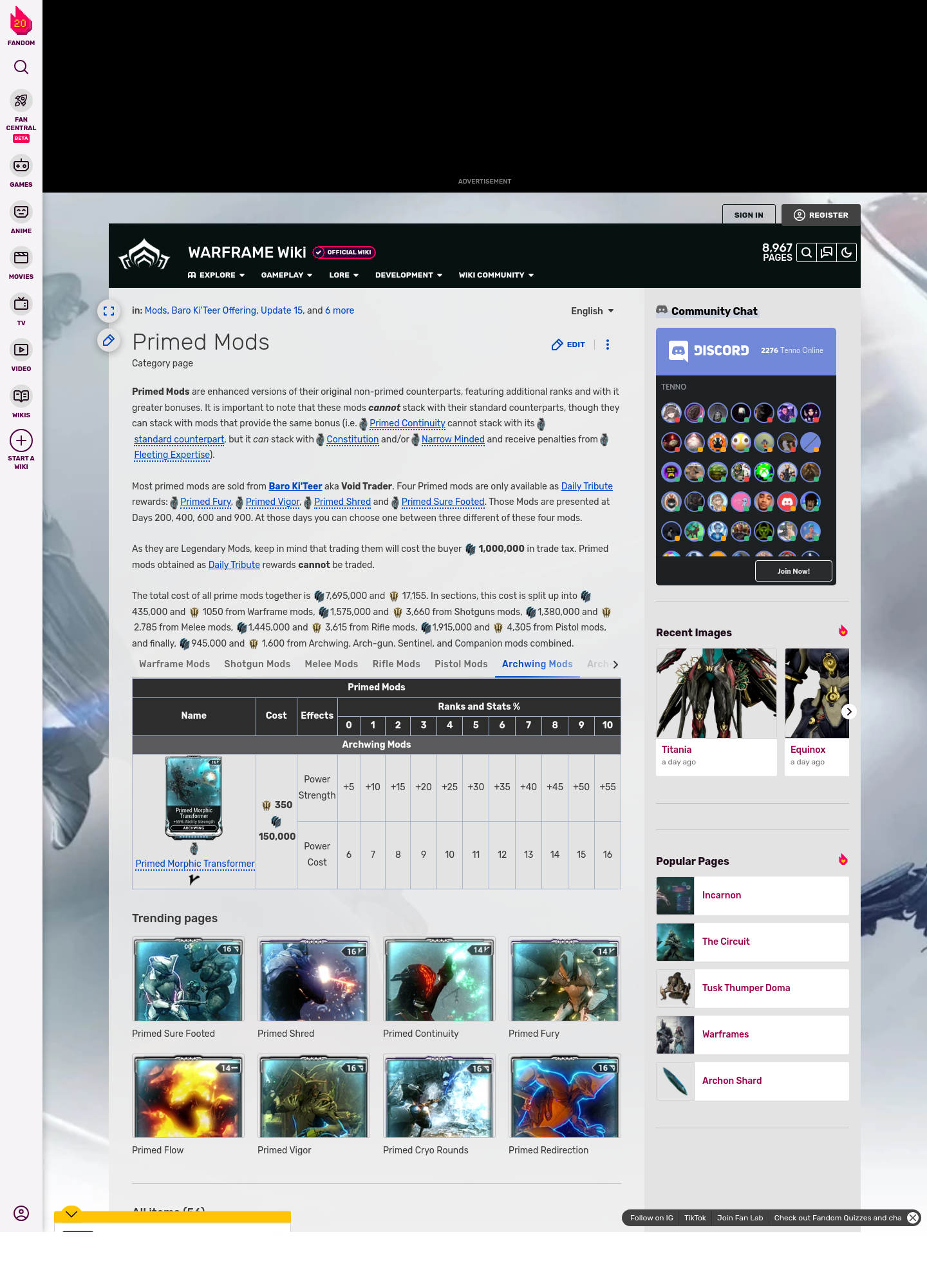Open the TV sidebar icon
The width and height of the screenshot is (927, 1288).
click(x=21, y=303)
